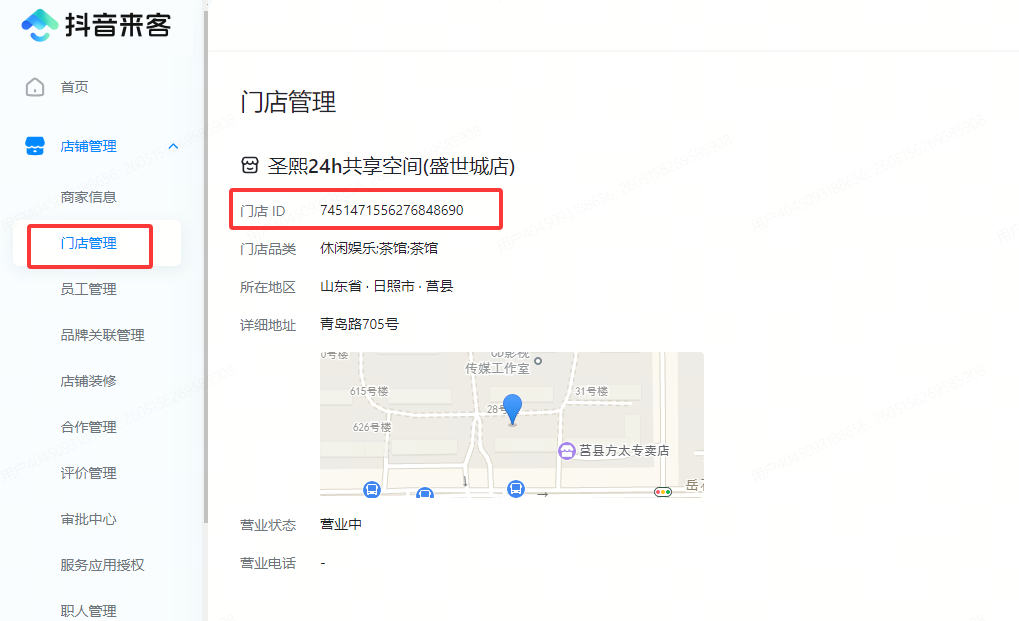Click the blue location pin on map
Viewport: 1019px width, 621px height.
click(513, 409)
